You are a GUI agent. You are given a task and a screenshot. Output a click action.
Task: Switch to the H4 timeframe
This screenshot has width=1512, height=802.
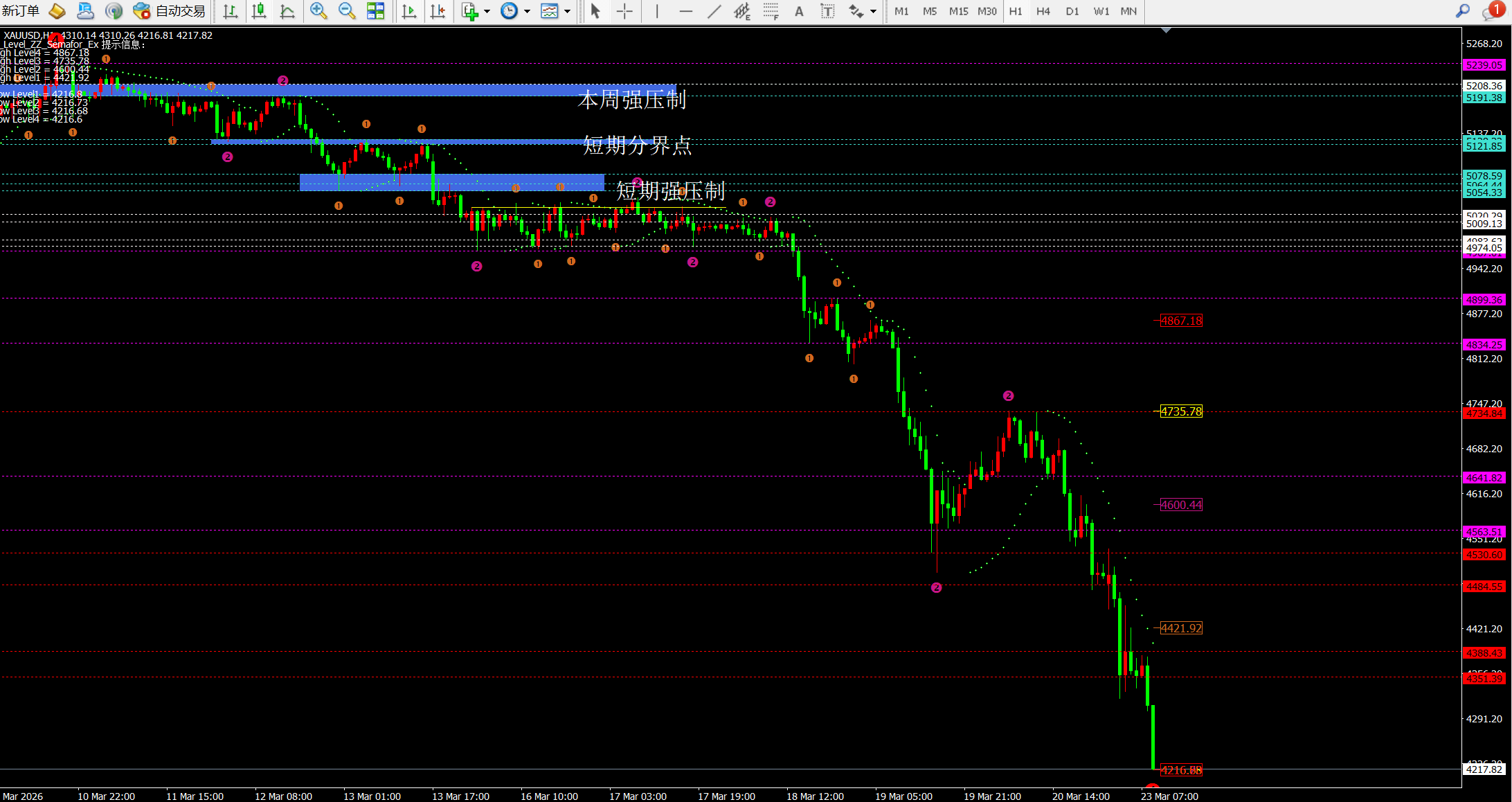coord(1043,11)
